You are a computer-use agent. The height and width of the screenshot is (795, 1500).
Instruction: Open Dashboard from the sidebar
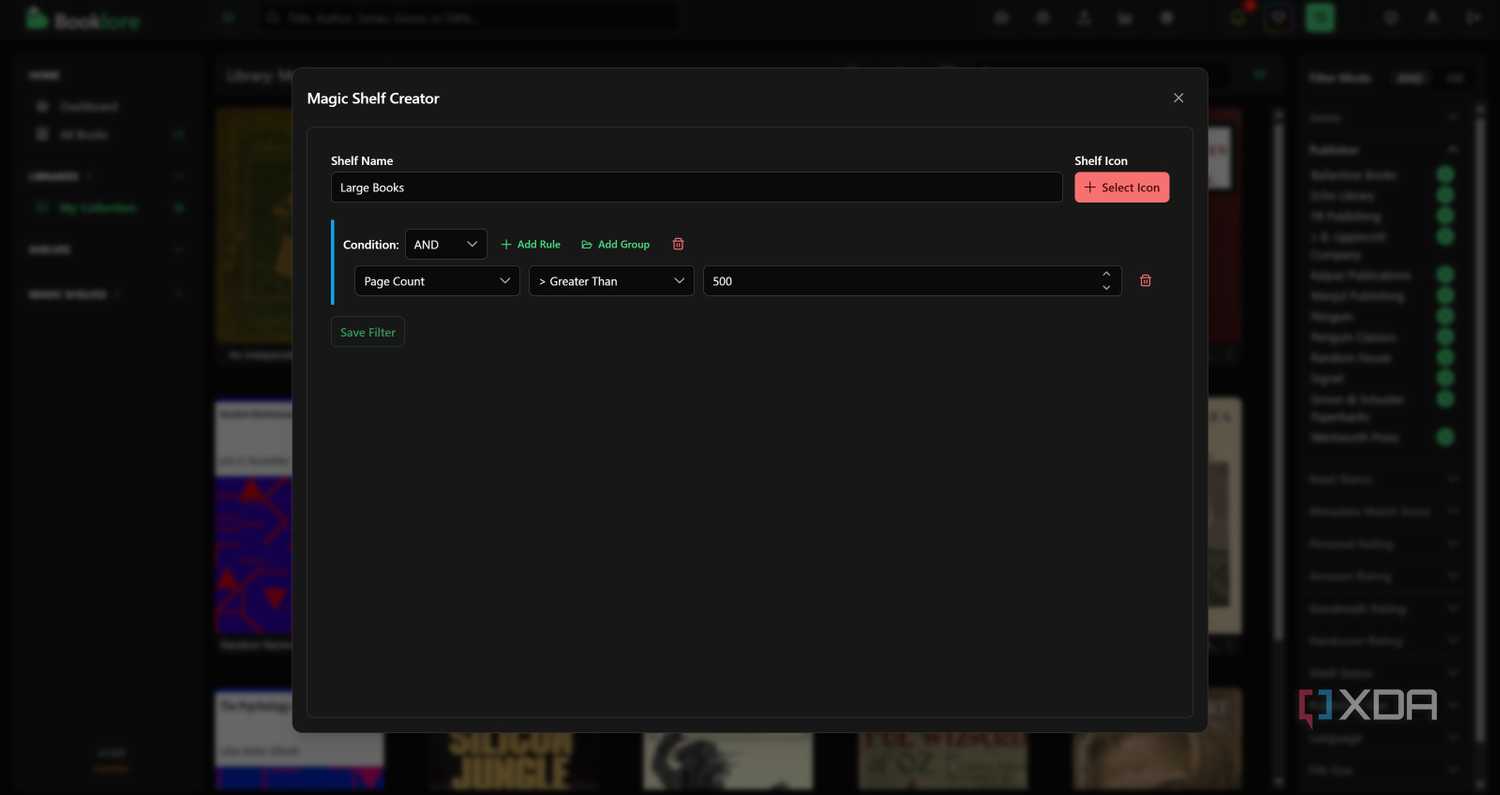pos(88,106)
